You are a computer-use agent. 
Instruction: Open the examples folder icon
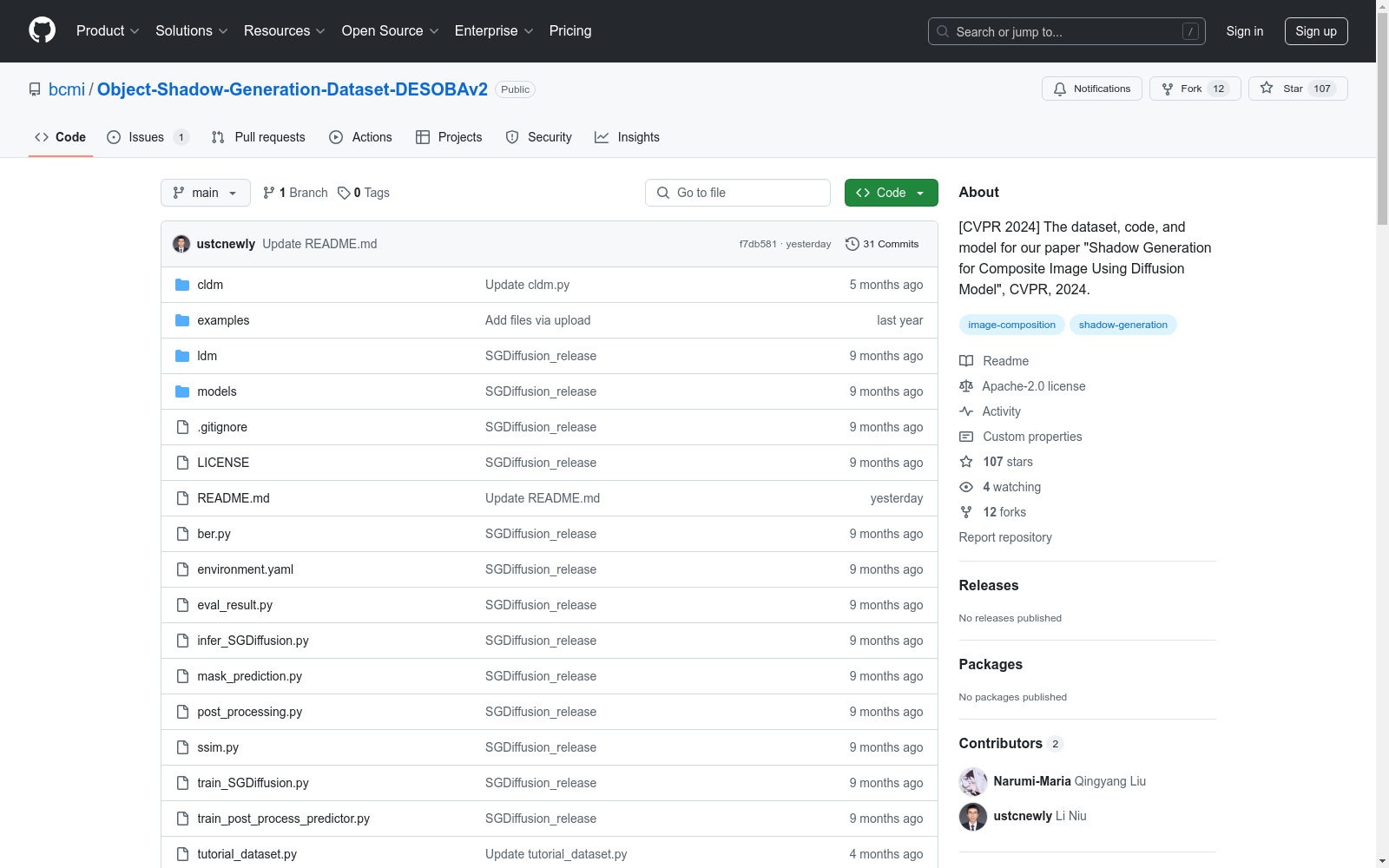pos(182,320)
